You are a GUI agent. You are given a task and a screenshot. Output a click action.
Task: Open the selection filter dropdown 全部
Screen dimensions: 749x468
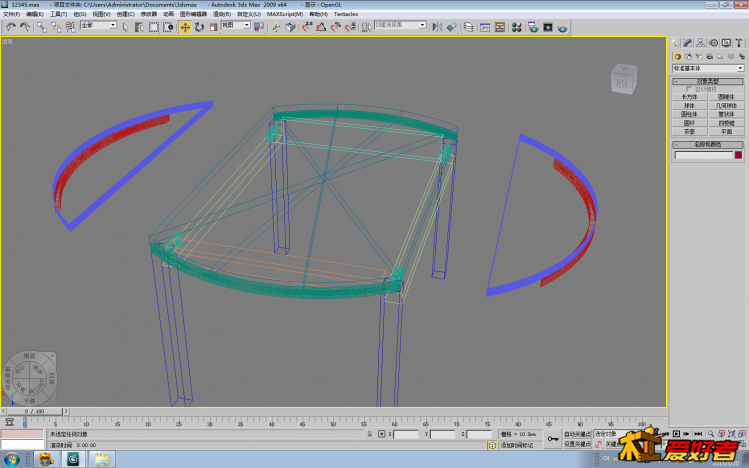(x=98, y=25)
